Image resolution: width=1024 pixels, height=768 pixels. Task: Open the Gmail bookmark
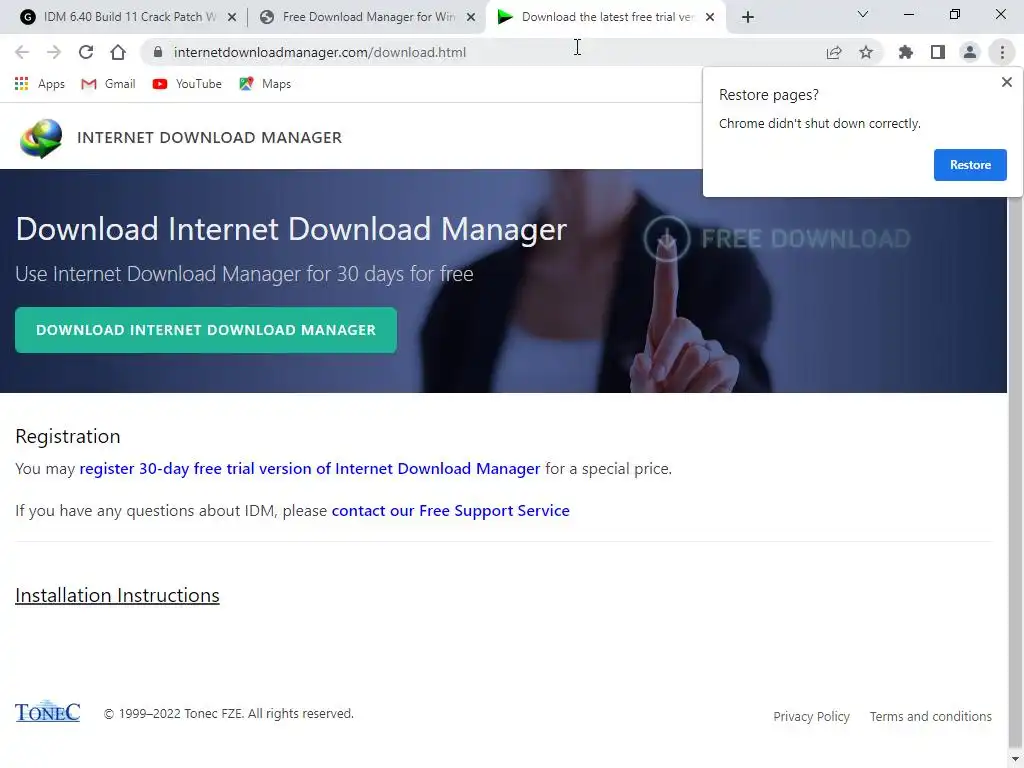[108, 84]
